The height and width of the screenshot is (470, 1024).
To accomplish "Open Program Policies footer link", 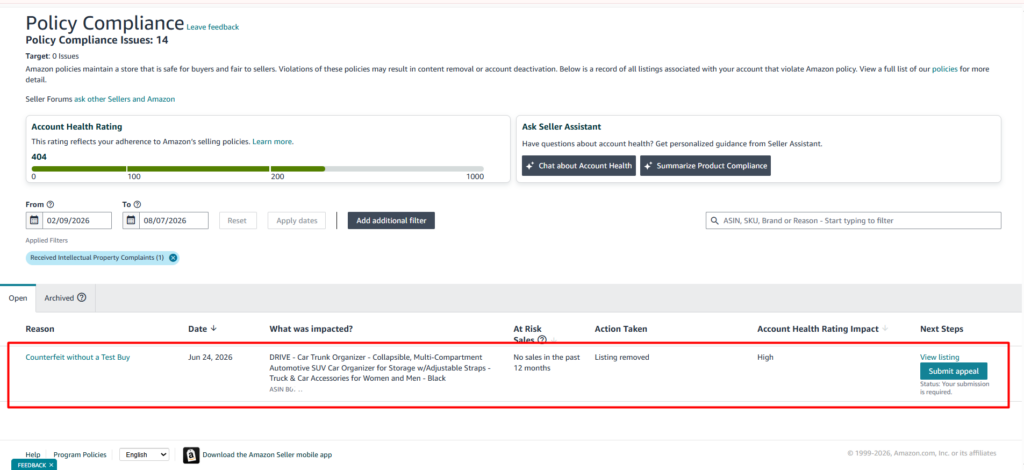I will (80, 454).
